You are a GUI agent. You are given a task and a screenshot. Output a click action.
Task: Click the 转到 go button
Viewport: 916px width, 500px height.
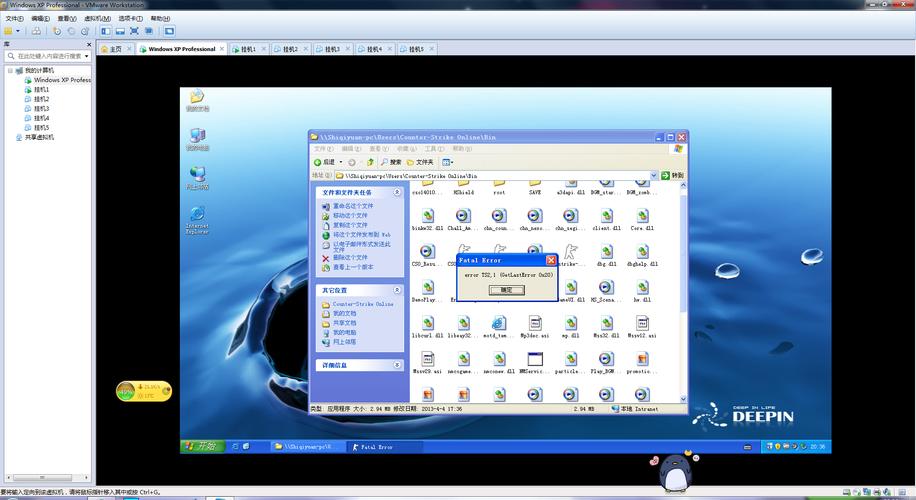pyautogui.click(x=672, y=175)
